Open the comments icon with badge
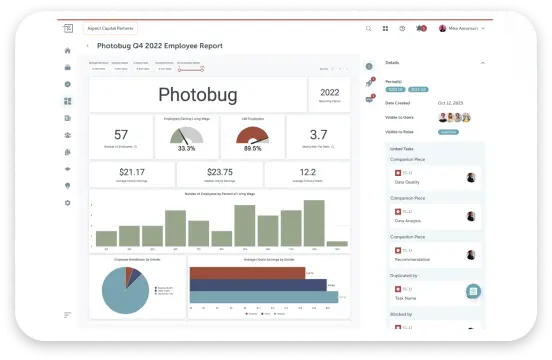552x360 pixels. click(x=370, y=99)
